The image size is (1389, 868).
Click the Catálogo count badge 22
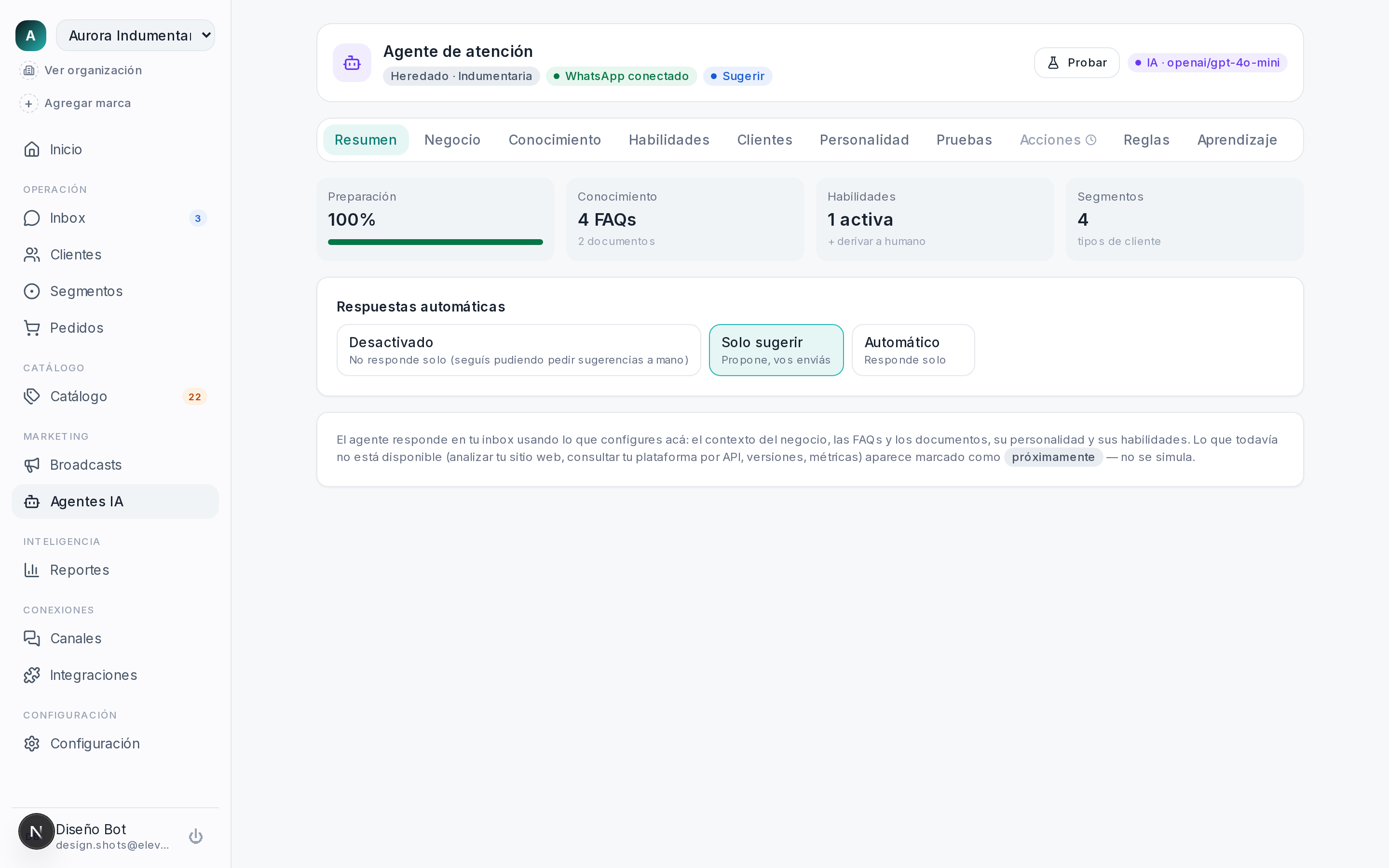pyautogui.click(x=195, y=397)
